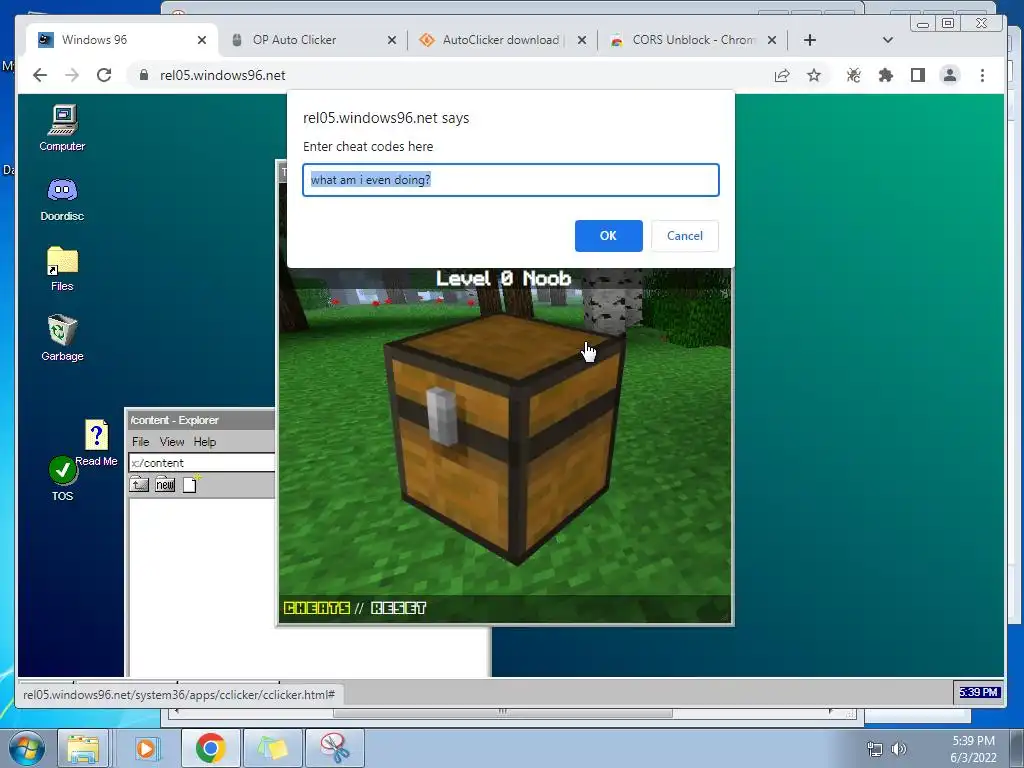Open the Chrome profile avatar
The image size is (1024, 768).
[950, 75]
